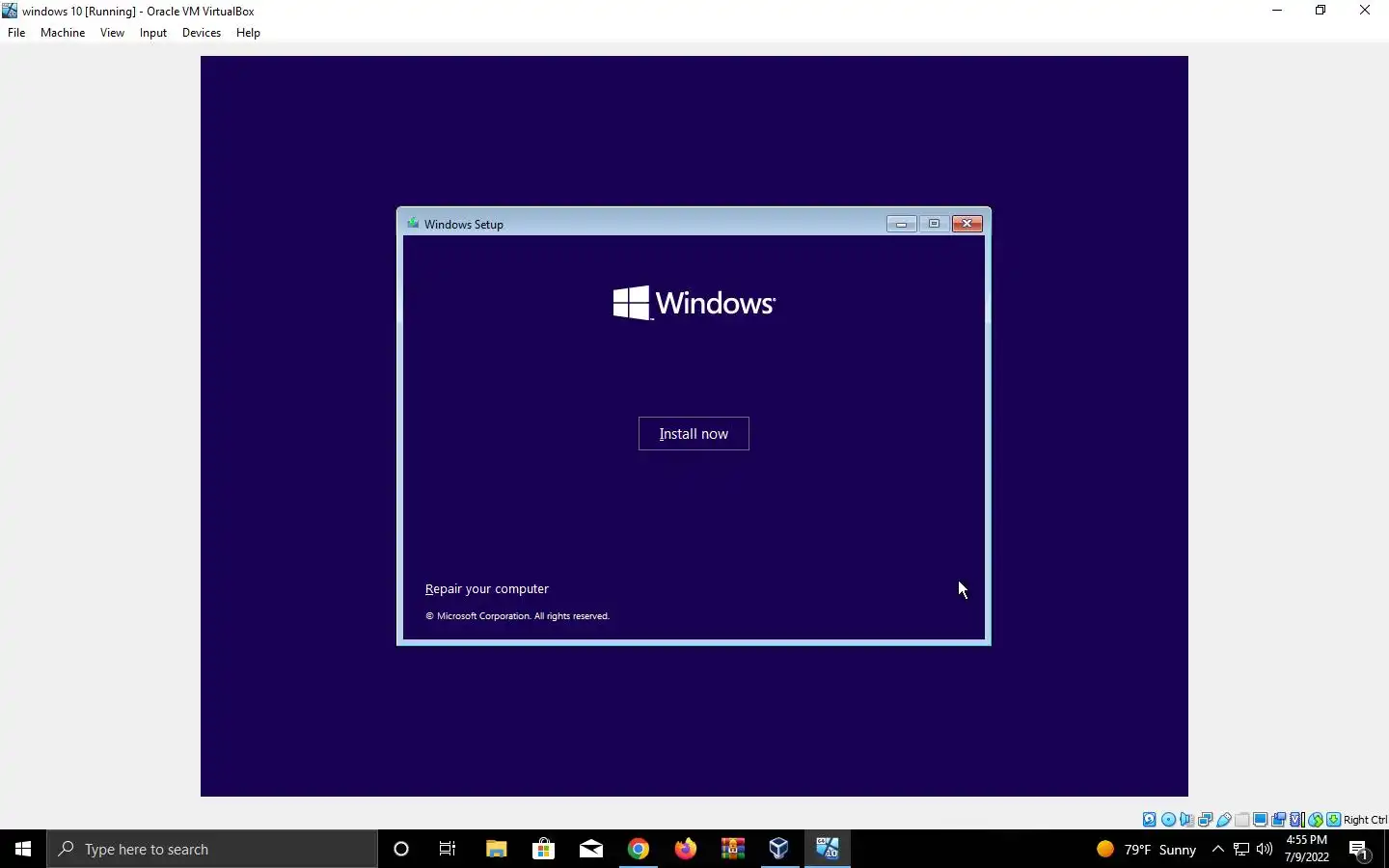
Task: Maximize the Windows Setup dialog
Action: [x=934, y=224]
